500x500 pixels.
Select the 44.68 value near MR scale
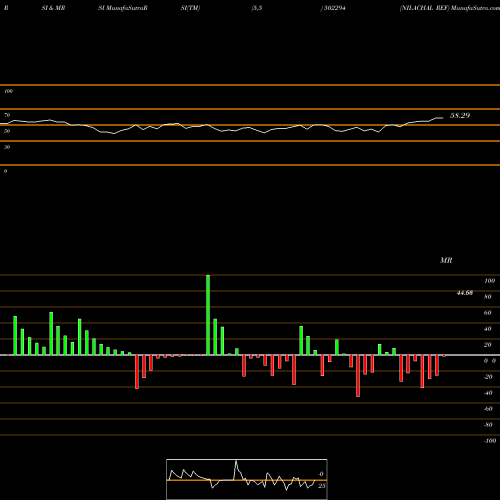[x=465, y=293]
